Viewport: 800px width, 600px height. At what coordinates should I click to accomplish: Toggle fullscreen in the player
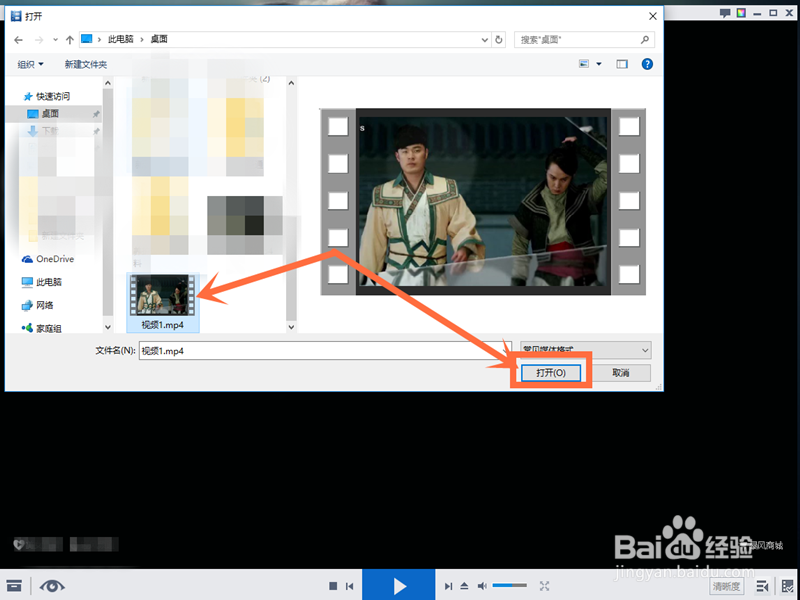tap(544, 586)
